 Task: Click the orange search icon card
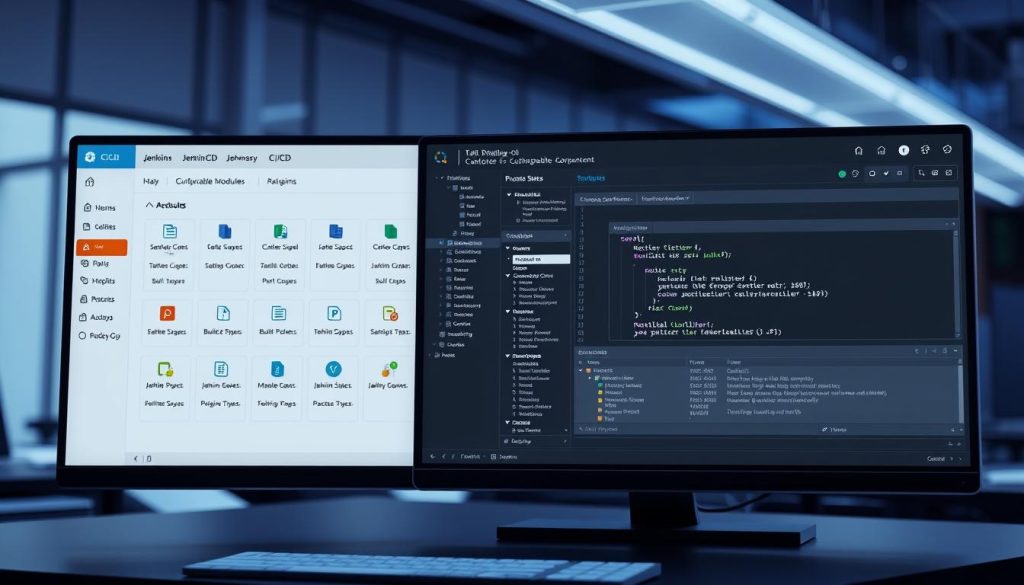(167, 313)
